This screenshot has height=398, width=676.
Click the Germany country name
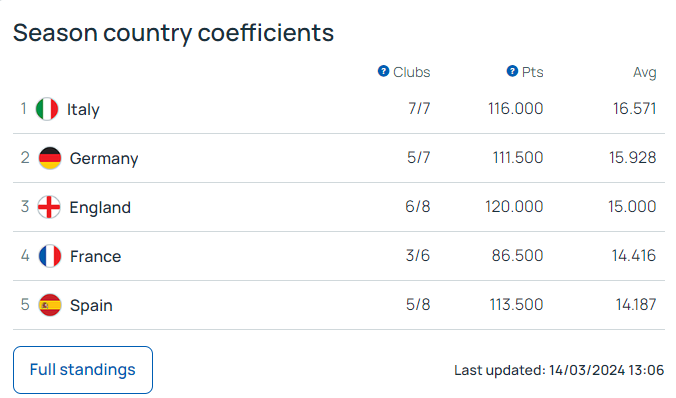coord(104,159)
